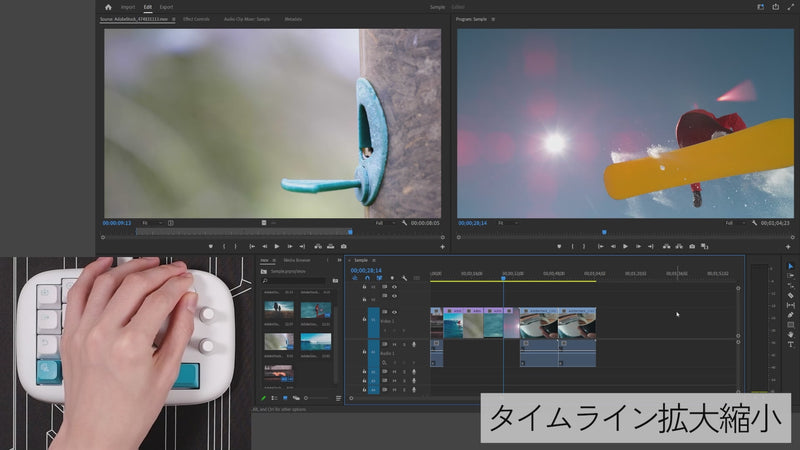Image resolution: width=800 pixels, height=450 pixels.
Task: Select the Pen tool
Action: (790, 315)
